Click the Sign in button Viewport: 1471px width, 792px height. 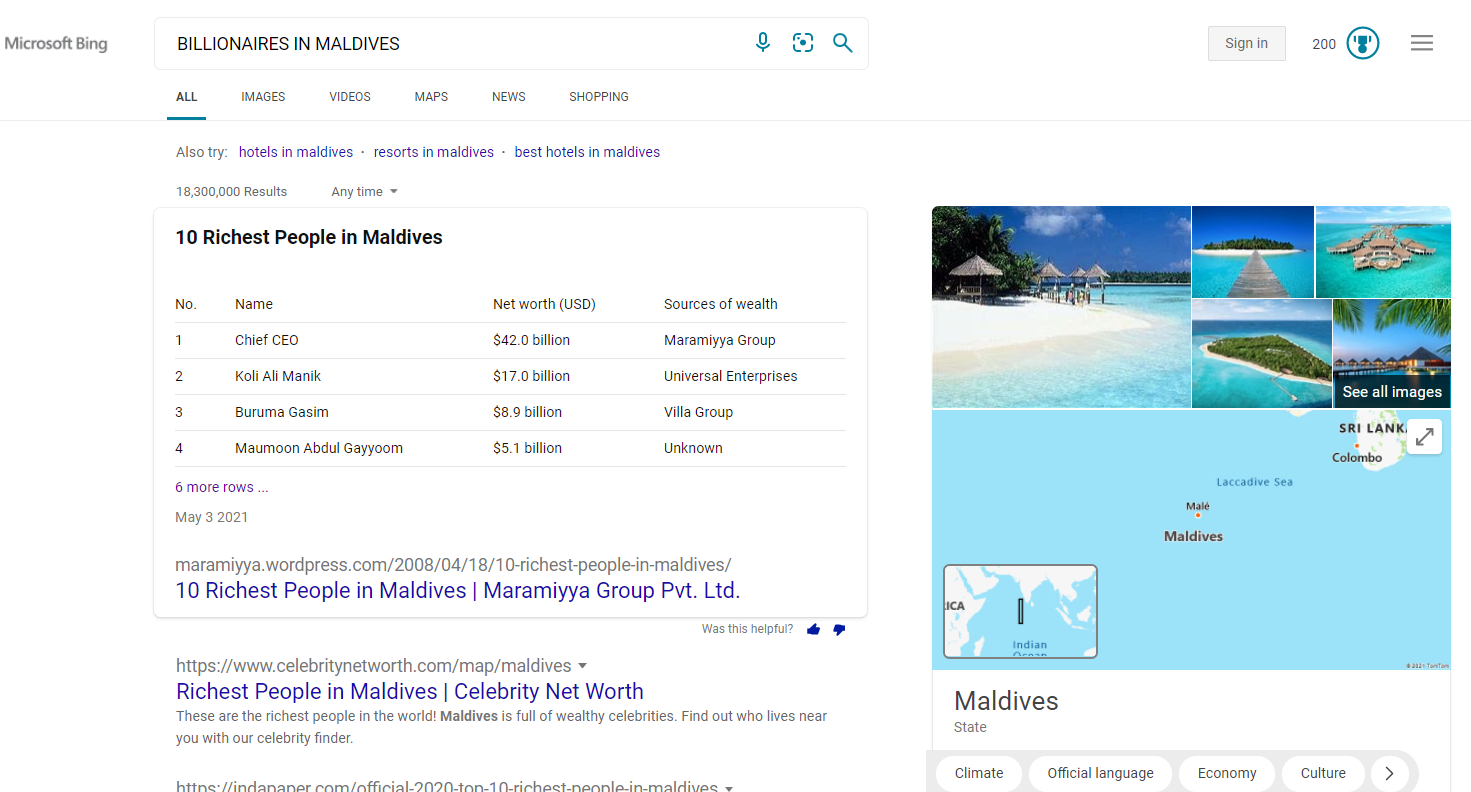coord(1247,43)
